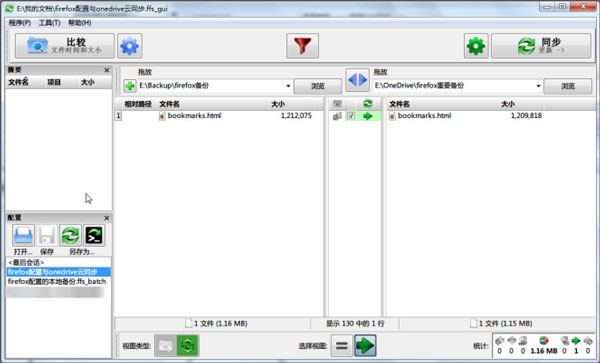Open the 程序(P) menu
Viewport: 600px width, 363px height.
coord(20,23)
